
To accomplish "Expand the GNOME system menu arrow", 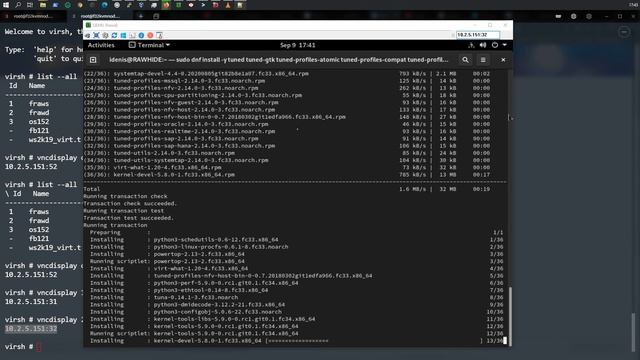I will point(504,45).
